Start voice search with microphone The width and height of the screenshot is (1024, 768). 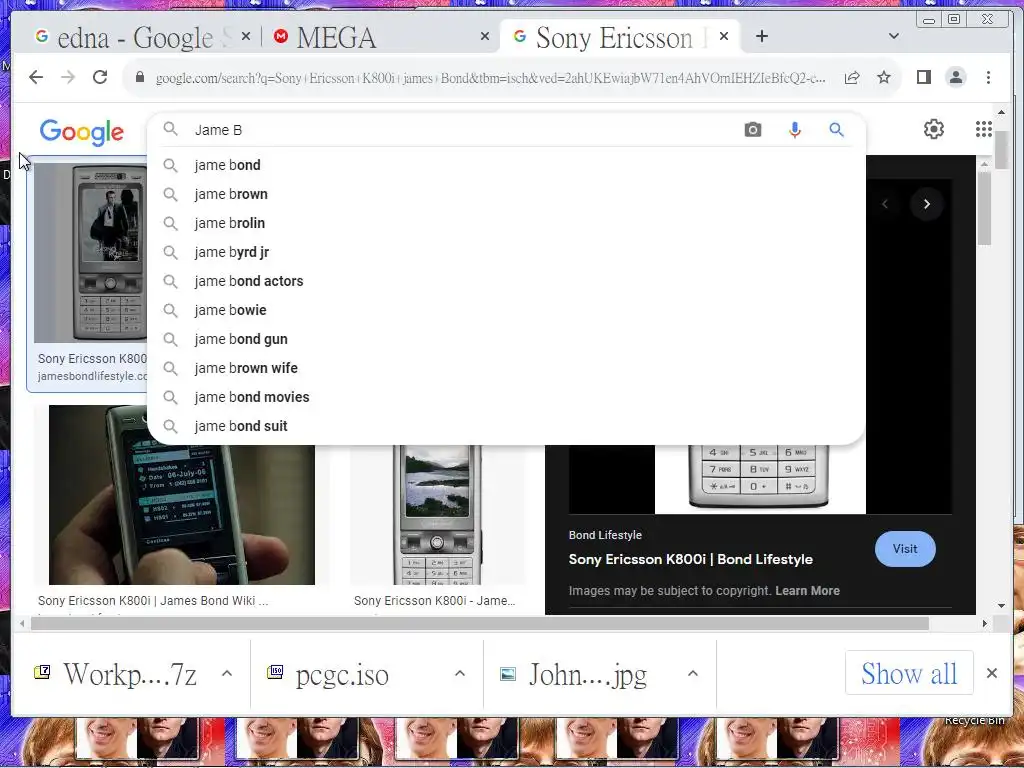pyautogui.click(x=794, y=129)
